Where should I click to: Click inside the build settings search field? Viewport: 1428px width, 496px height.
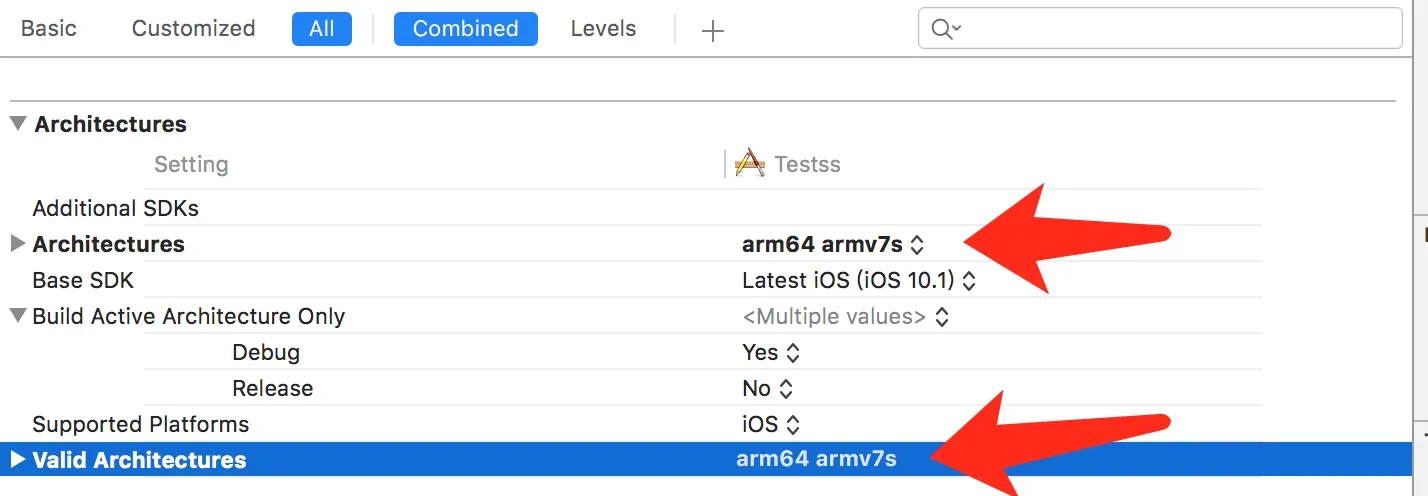[1180, 29]
